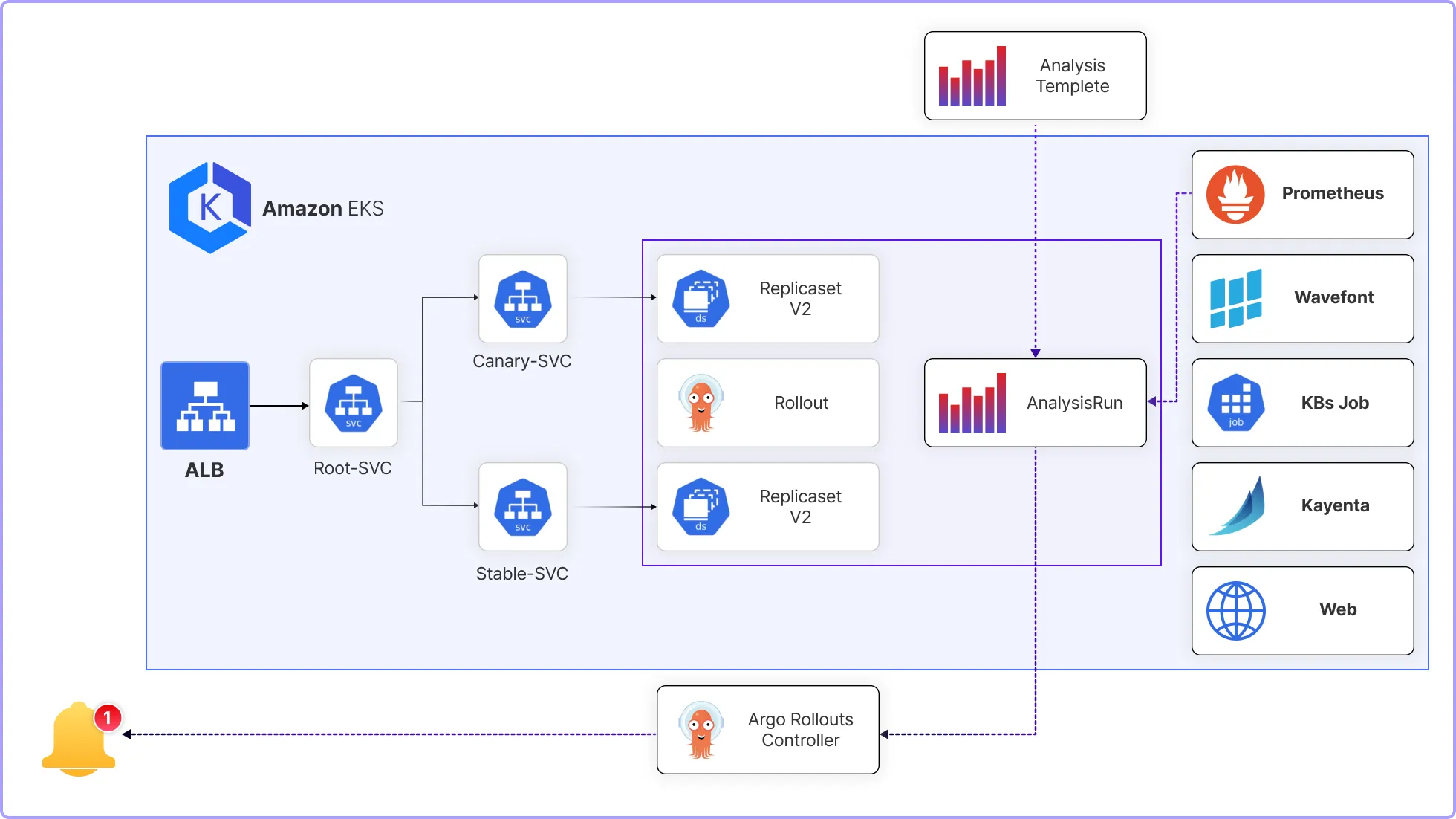
Task: Click the Stable-SVC service icon
Action: point(523,507)
